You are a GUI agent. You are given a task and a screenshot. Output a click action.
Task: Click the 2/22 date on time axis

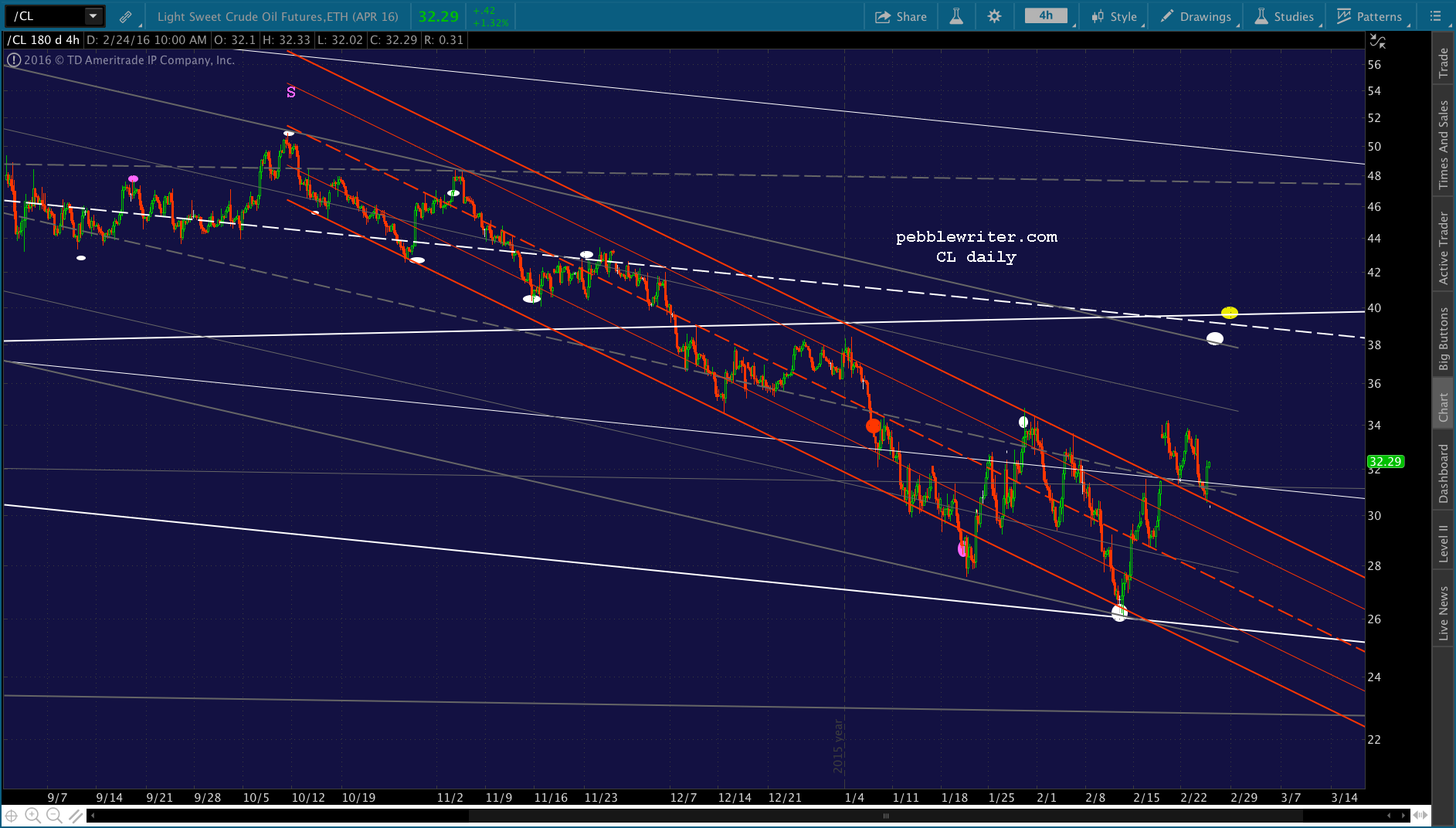pyautogui.click(x=1193, y=797)
